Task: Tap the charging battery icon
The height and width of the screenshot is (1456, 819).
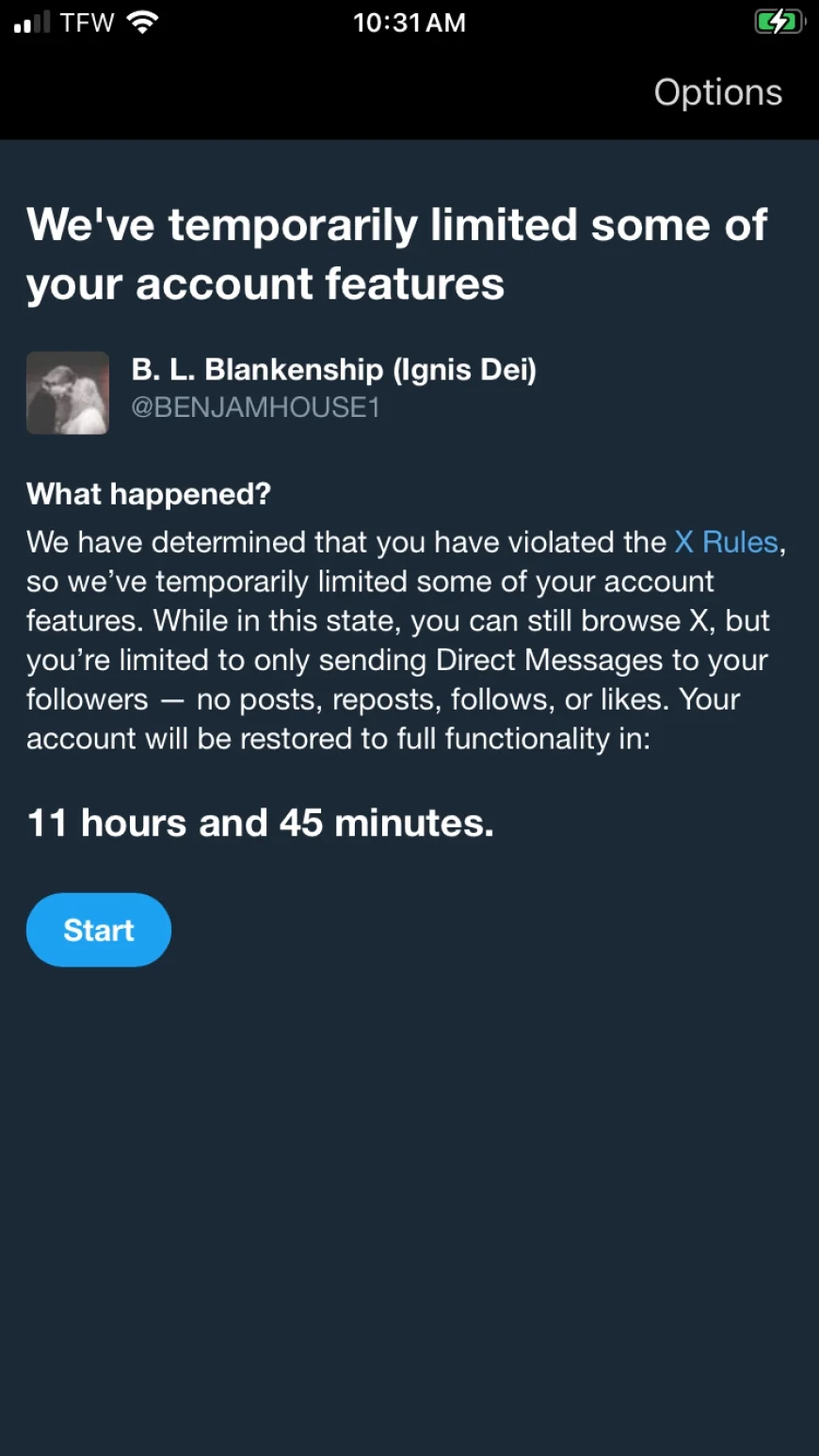Action: (779, 22)
